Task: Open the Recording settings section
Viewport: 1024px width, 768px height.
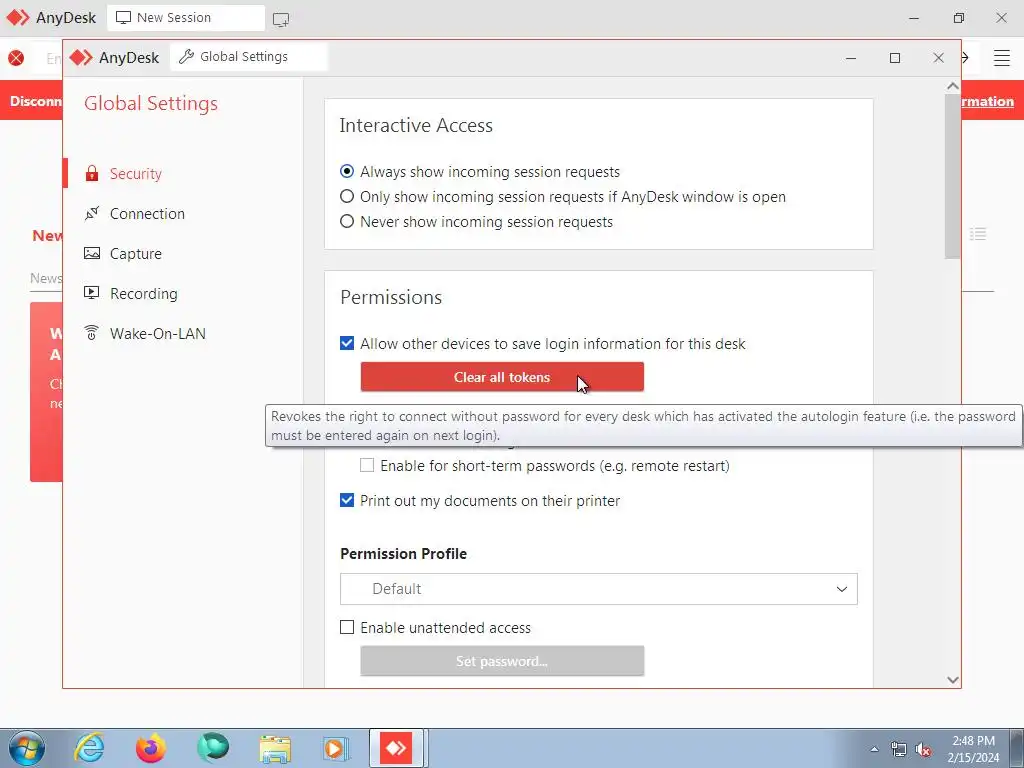Action: pos(143,293)
